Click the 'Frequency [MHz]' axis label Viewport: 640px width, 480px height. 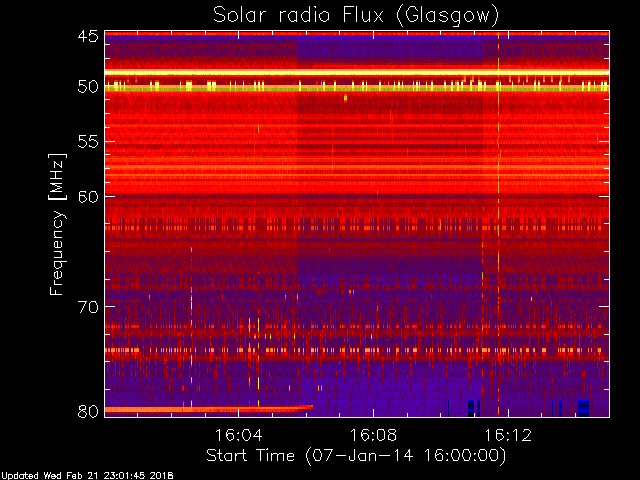point(57,224)
